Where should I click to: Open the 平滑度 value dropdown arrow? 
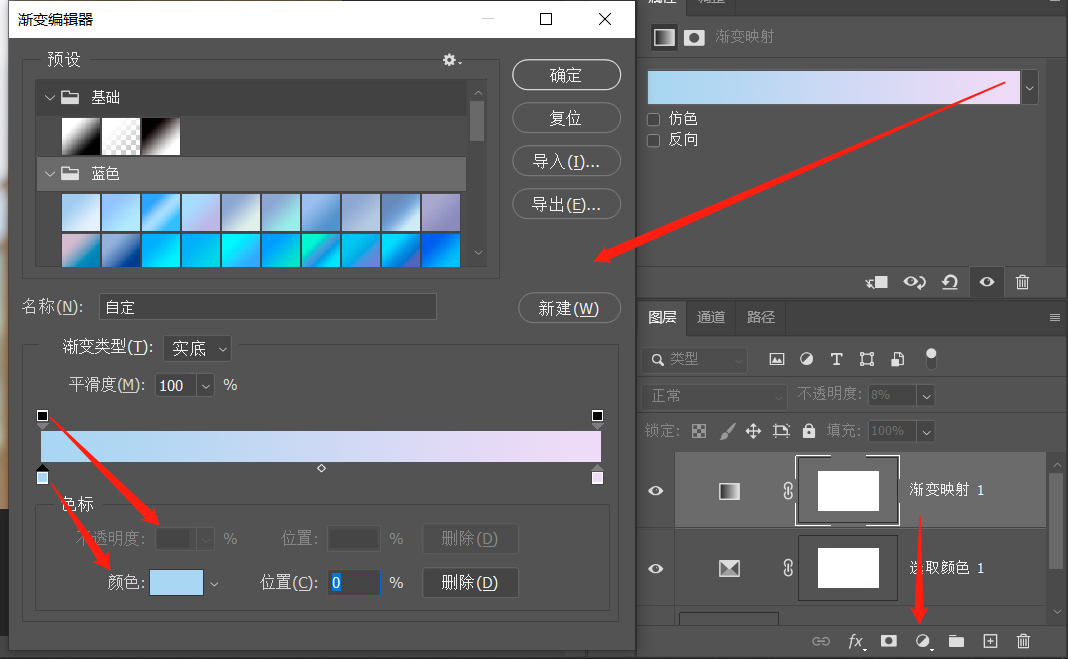point(206,385)
